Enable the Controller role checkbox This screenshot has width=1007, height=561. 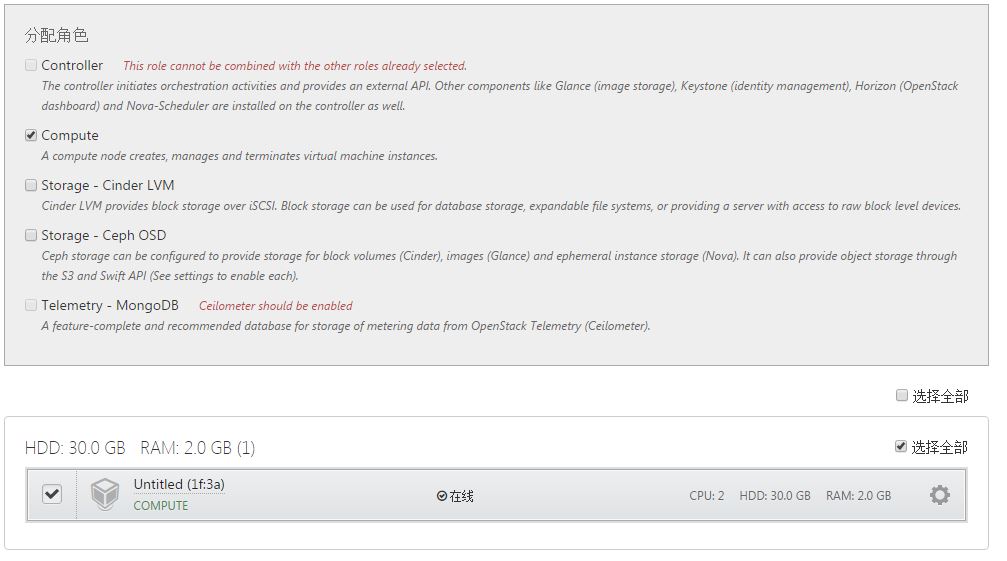[31, 65]
